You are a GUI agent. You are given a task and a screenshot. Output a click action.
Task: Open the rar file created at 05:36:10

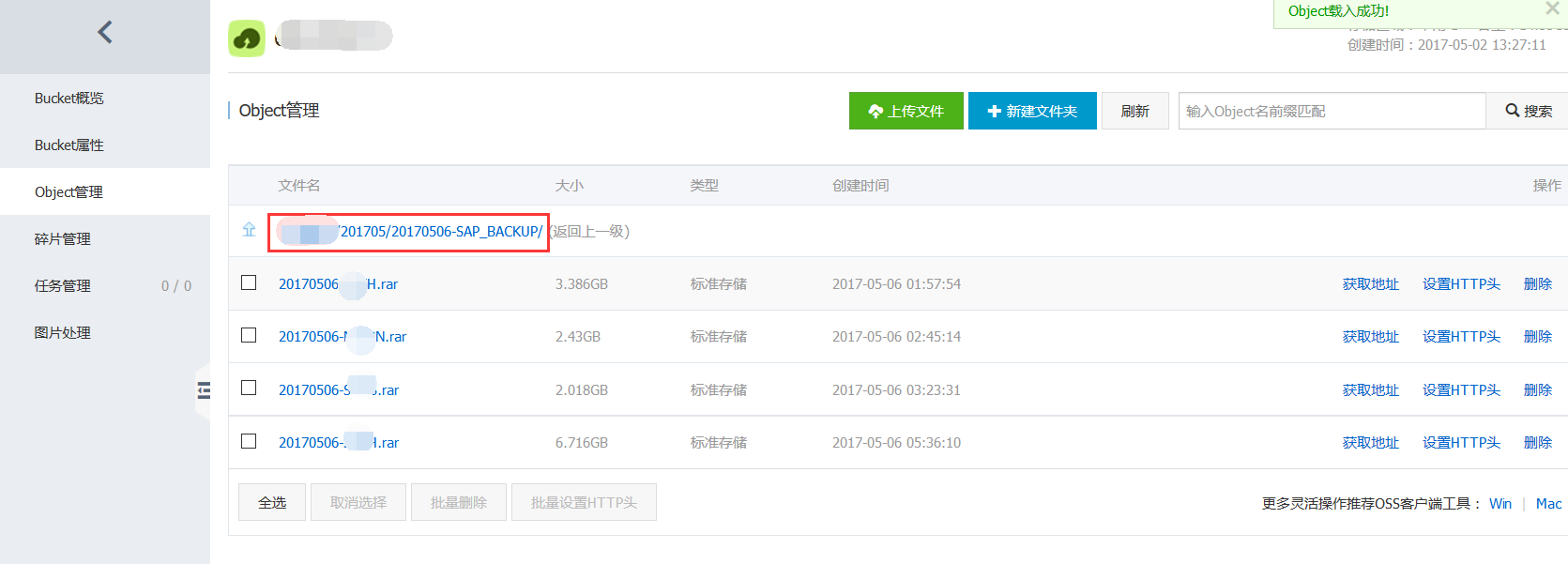[x=339, y=443]
